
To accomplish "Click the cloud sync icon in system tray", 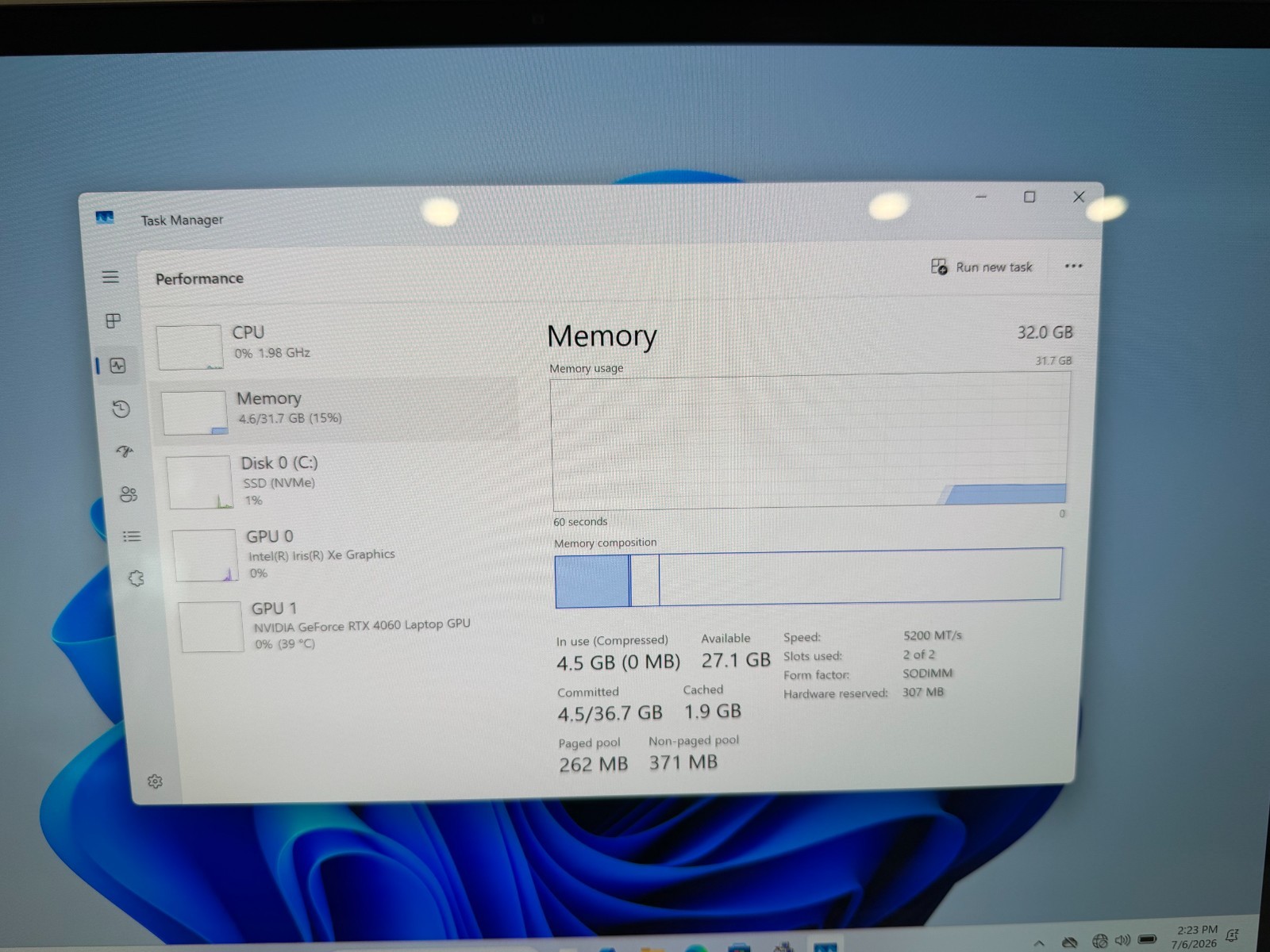I will [x=1070, y=942].
